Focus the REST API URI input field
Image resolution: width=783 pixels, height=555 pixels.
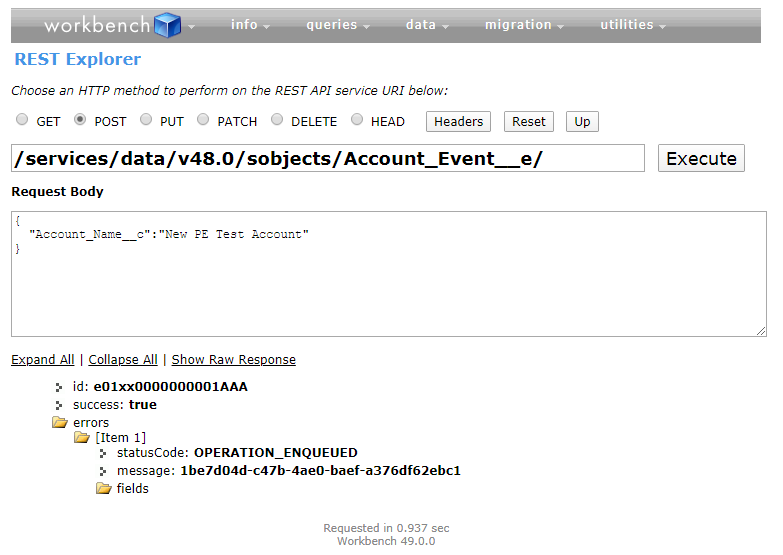[x=328, y=158]
